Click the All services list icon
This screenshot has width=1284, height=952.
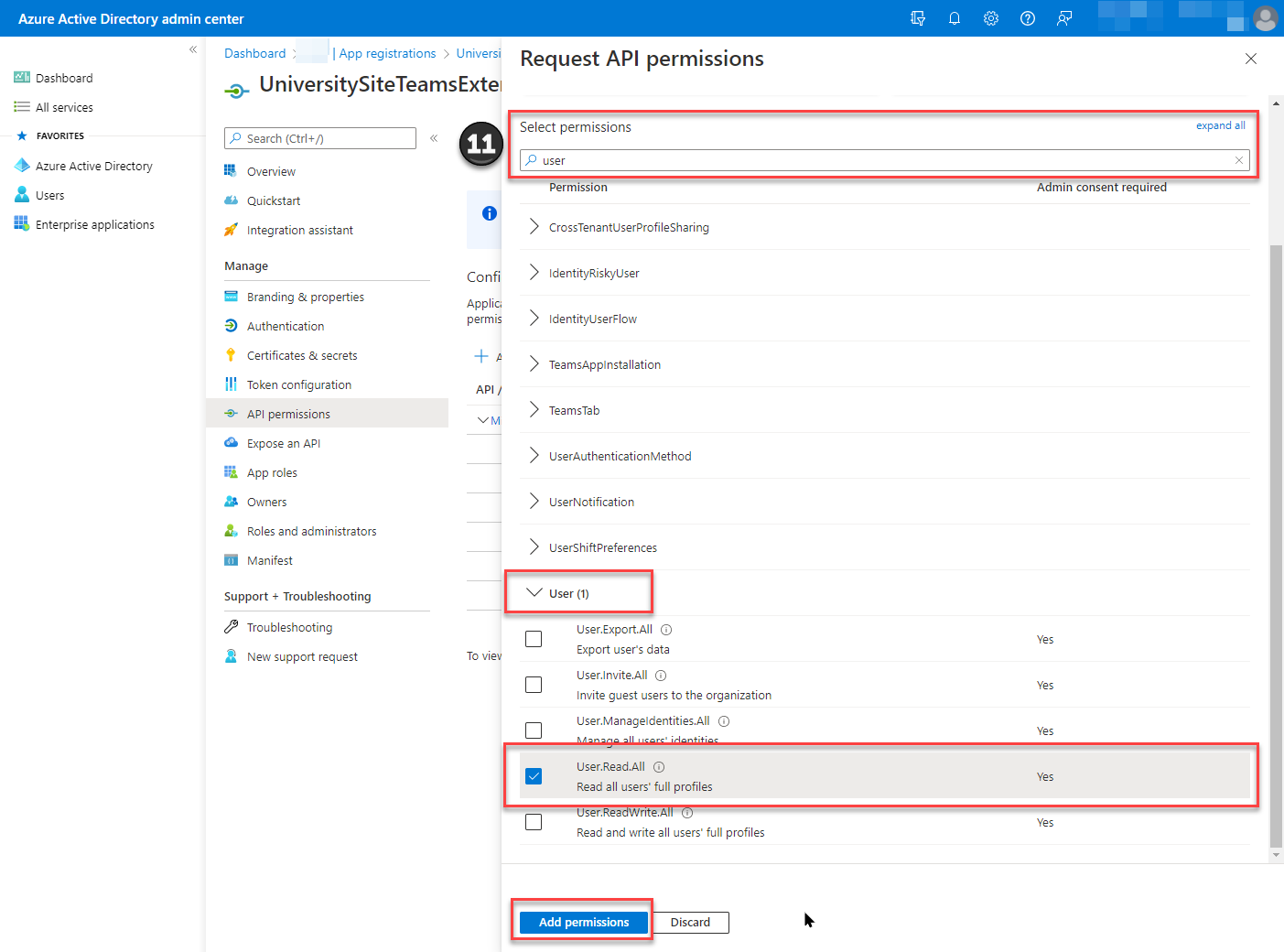(x=22, y=107)
